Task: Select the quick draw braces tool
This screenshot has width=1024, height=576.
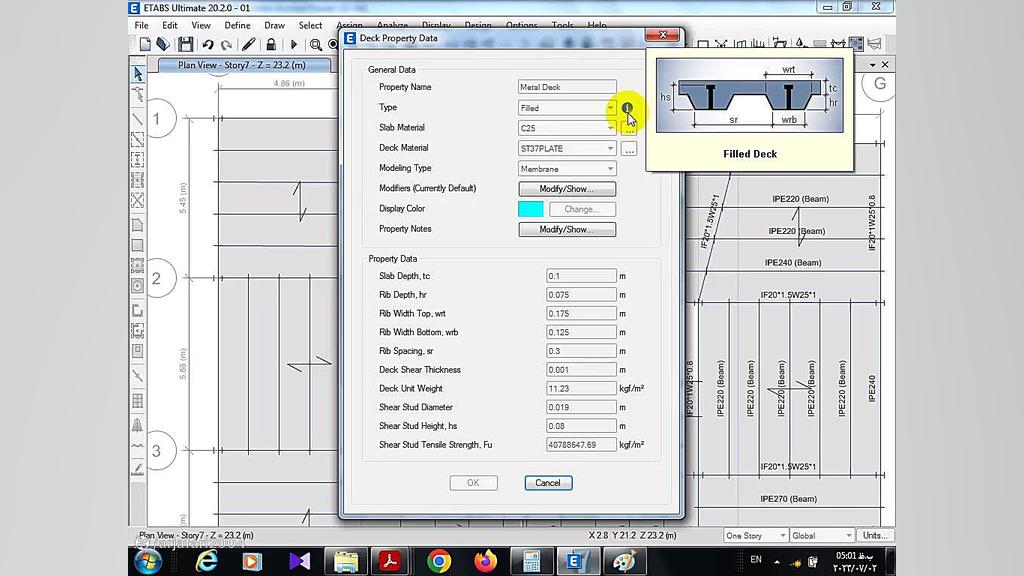Action: (138, 200)
